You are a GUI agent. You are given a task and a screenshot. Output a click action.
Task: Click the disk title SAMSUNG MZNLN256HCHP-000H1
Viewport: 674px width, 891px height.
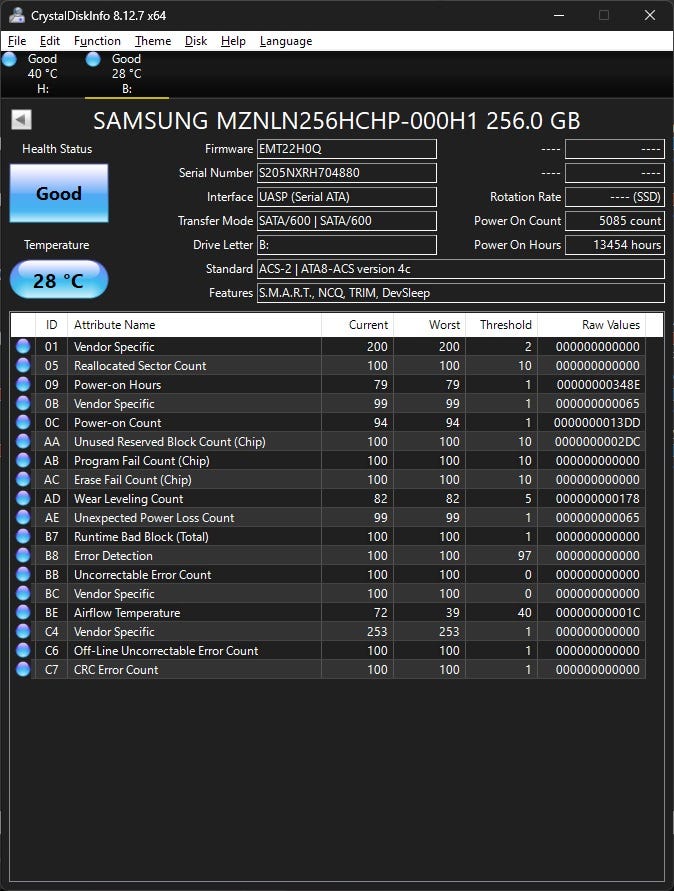point(336,120)
